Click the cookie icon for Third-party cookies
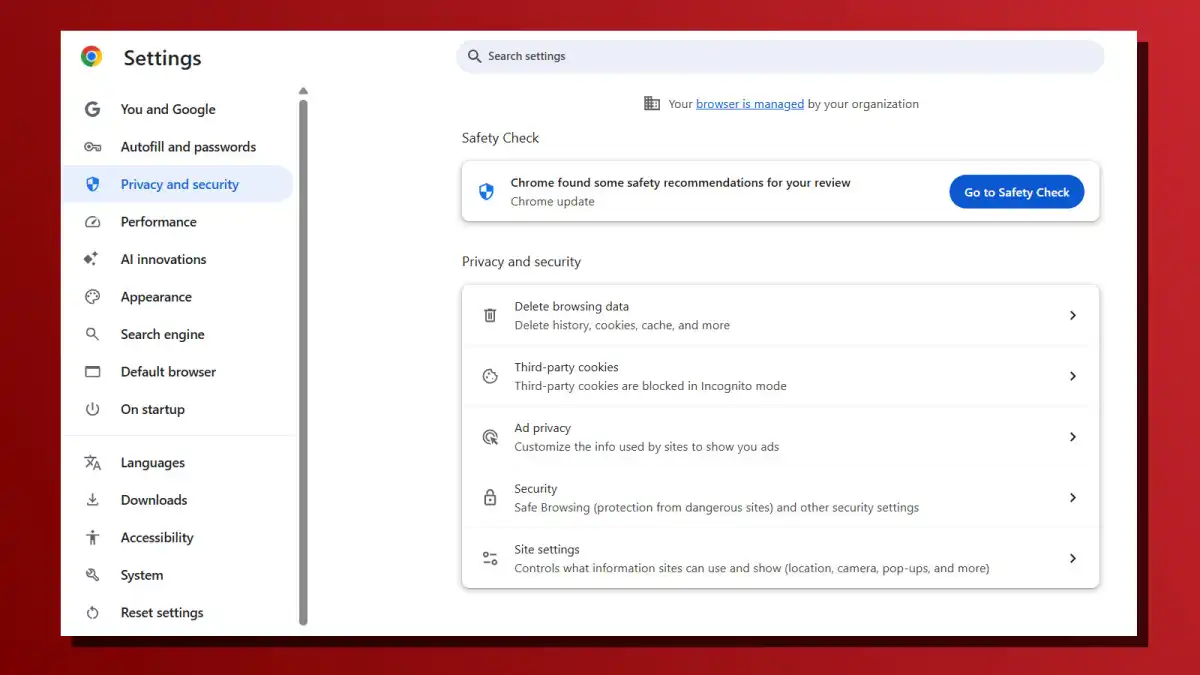 tap(489, 376)
